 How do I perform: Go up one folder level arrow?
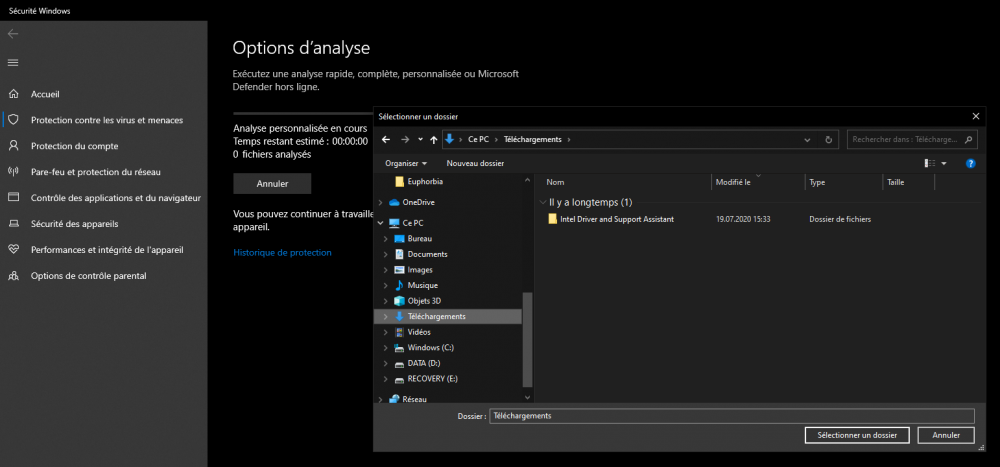[x=432, y=140]
